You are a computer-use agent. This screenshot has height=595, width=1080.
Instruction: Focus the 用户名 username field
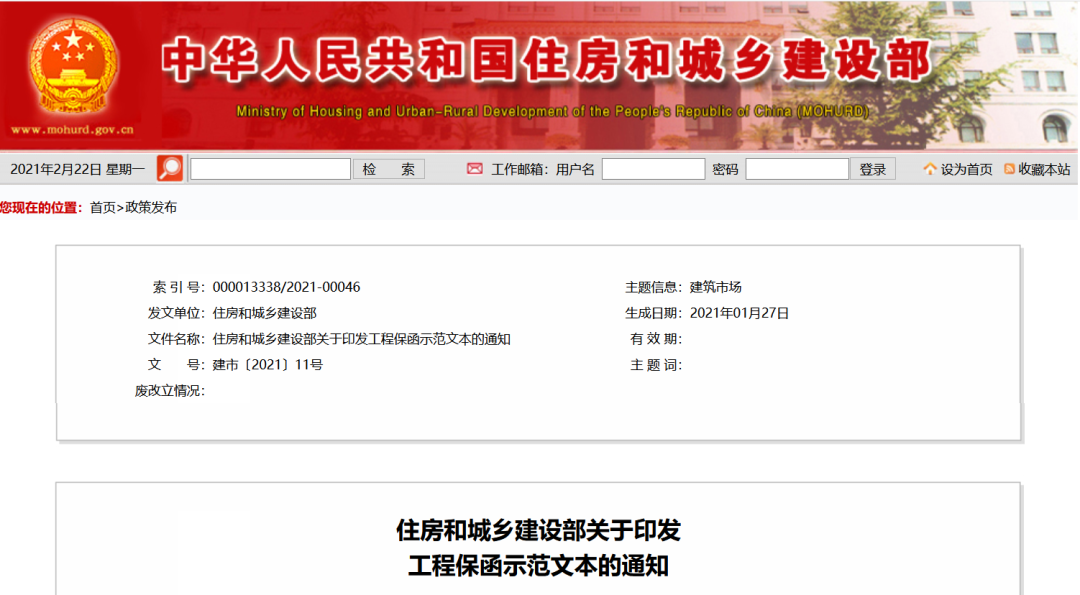653,169
